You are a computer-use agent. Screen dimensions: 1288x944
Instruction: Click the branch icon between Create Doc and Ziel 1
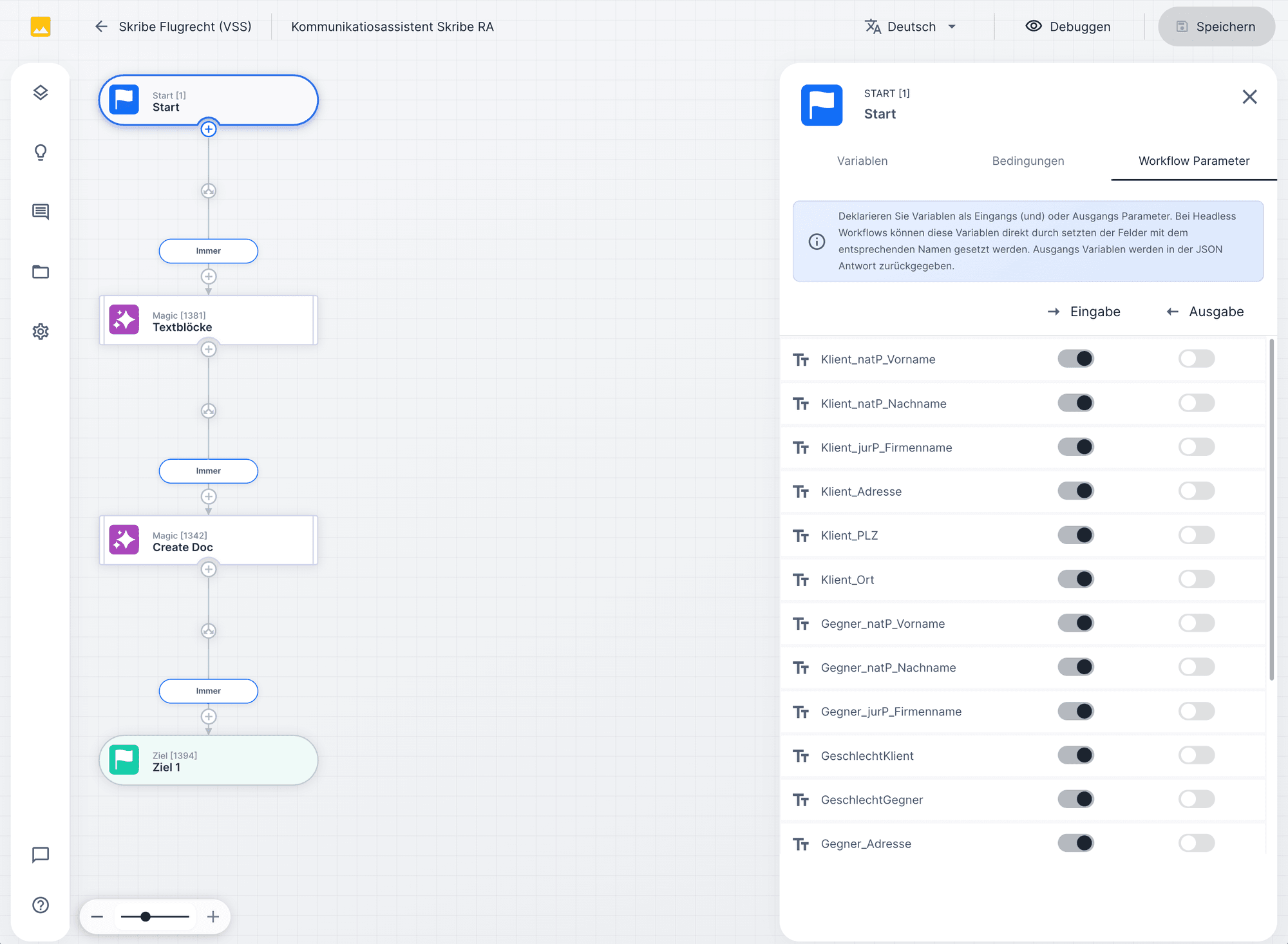point(209,631)
